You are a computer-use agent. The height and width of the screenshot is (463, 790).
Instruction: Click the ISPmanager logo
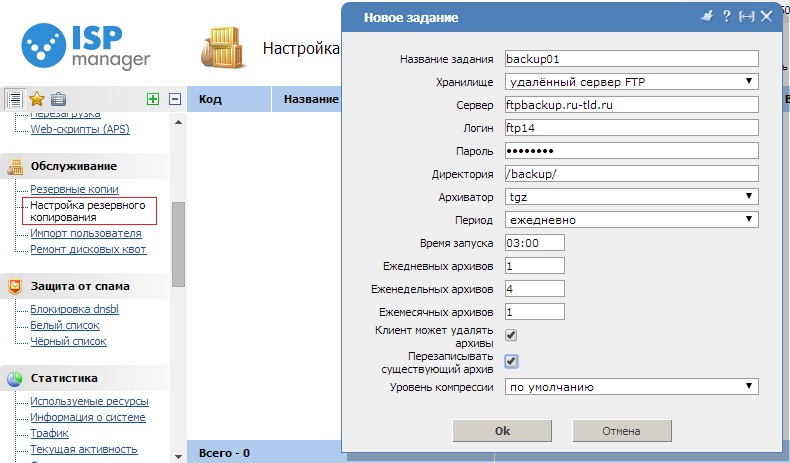[x=86, y=46]
